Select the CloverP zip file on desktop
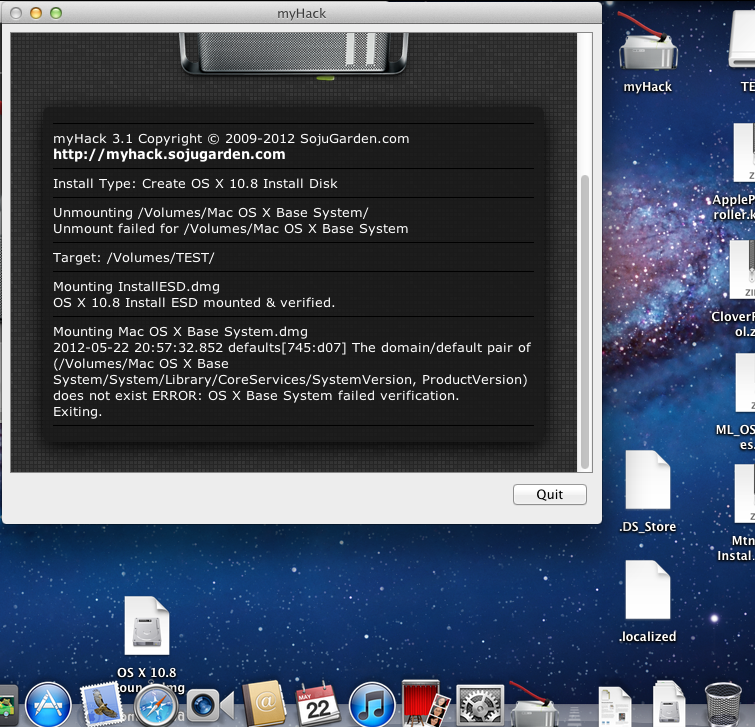 point(744,270)
